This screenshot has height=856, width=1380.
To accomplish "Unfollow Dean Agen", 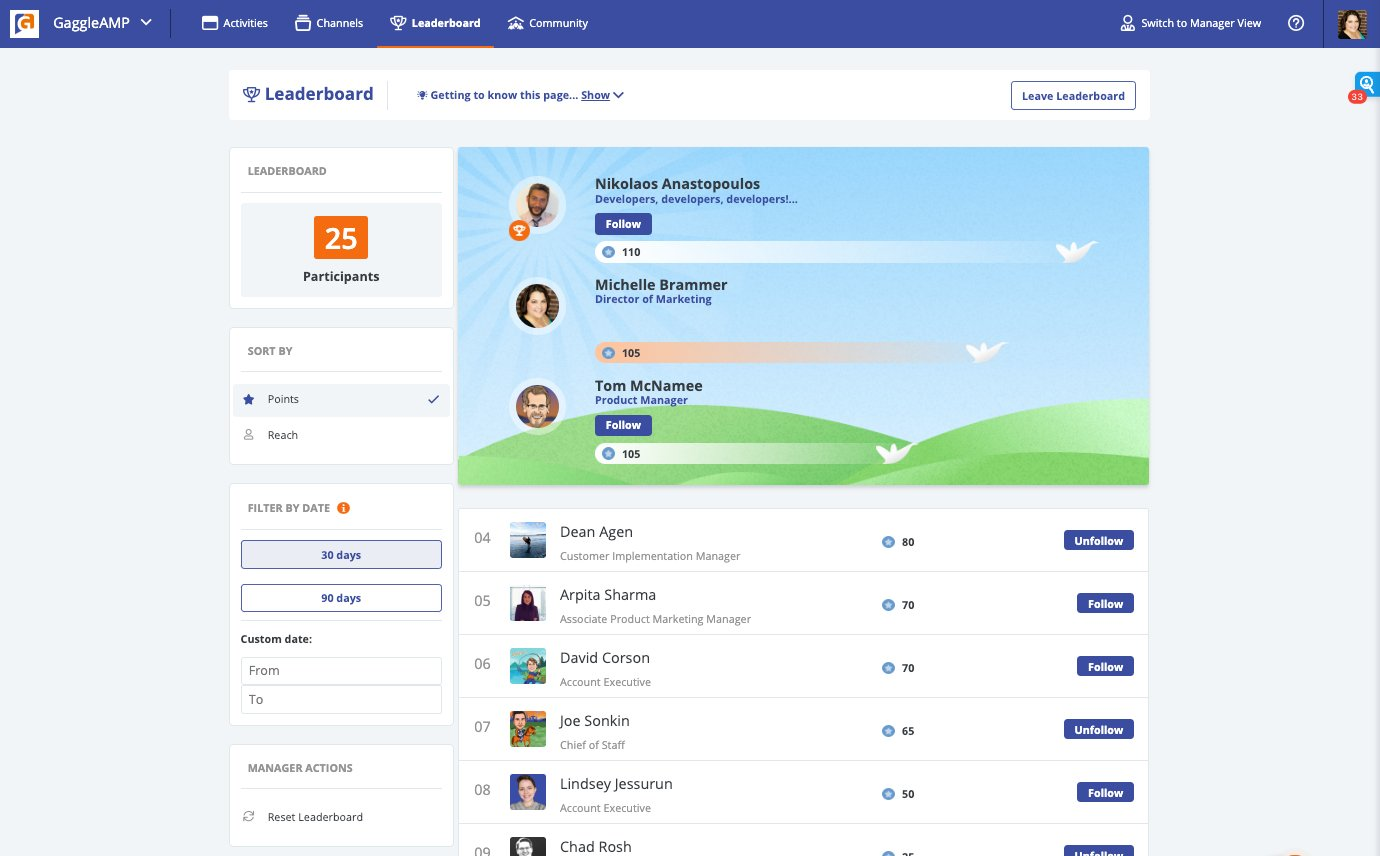I will pos(1098,539).
